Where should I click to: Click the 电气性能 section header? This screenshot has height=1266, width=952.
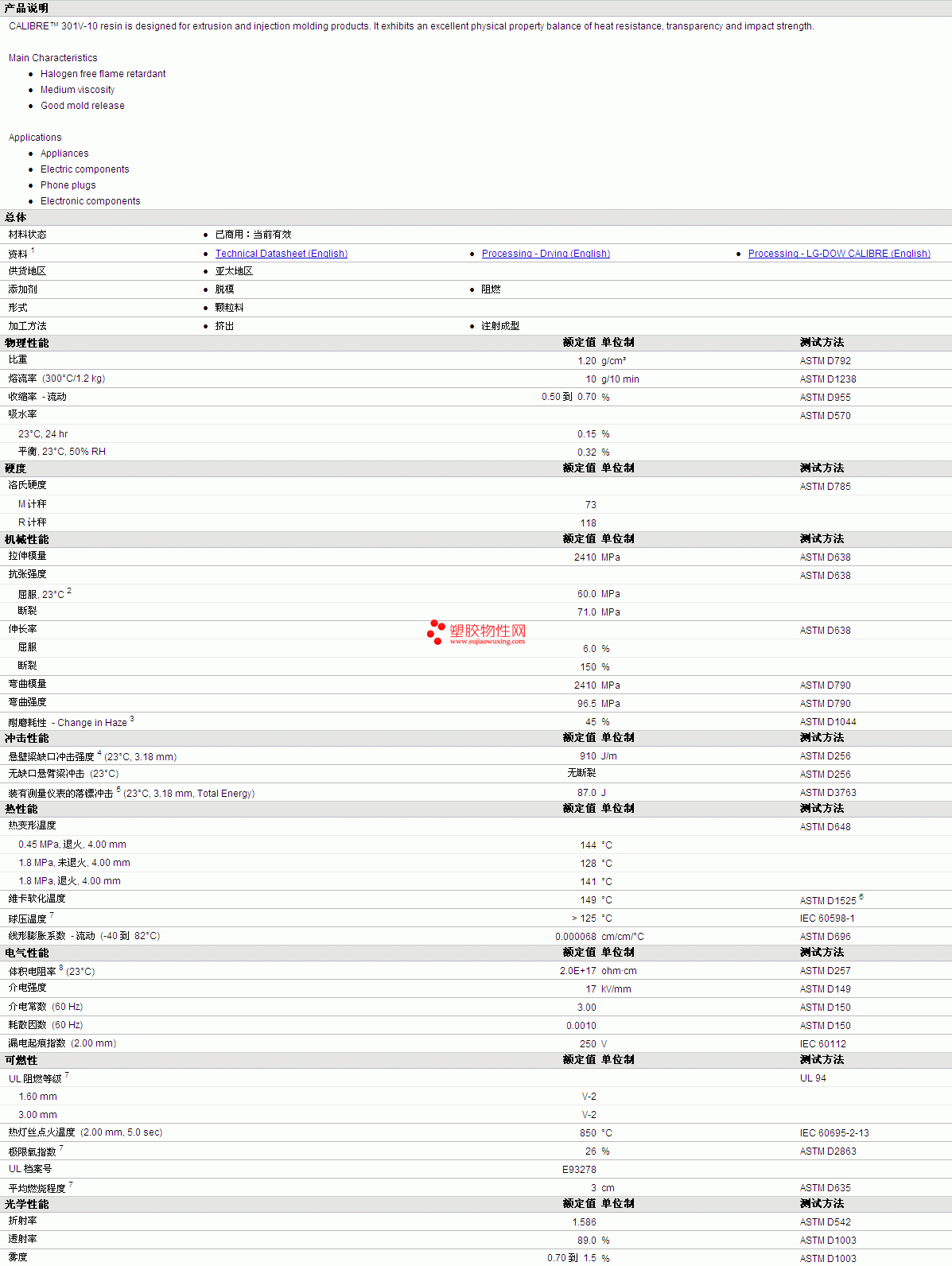click(x=26, y=953)
